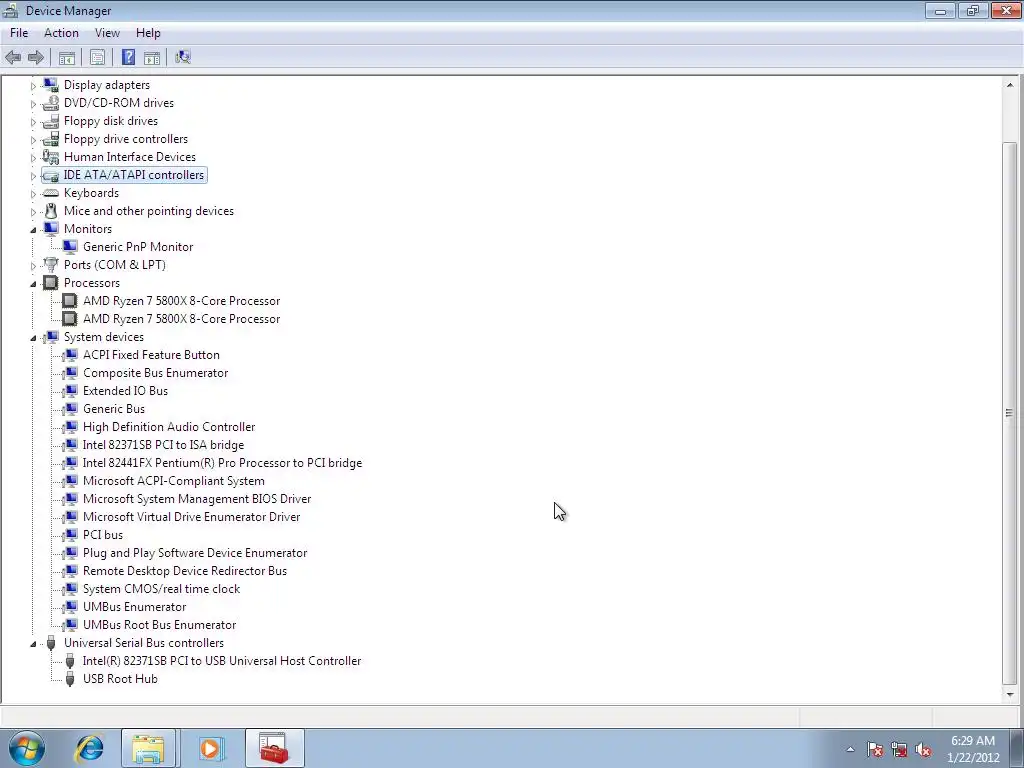Toggle the action pane toolbar icon
Viewport: 1024px width, 768px height.
(152, 57)
